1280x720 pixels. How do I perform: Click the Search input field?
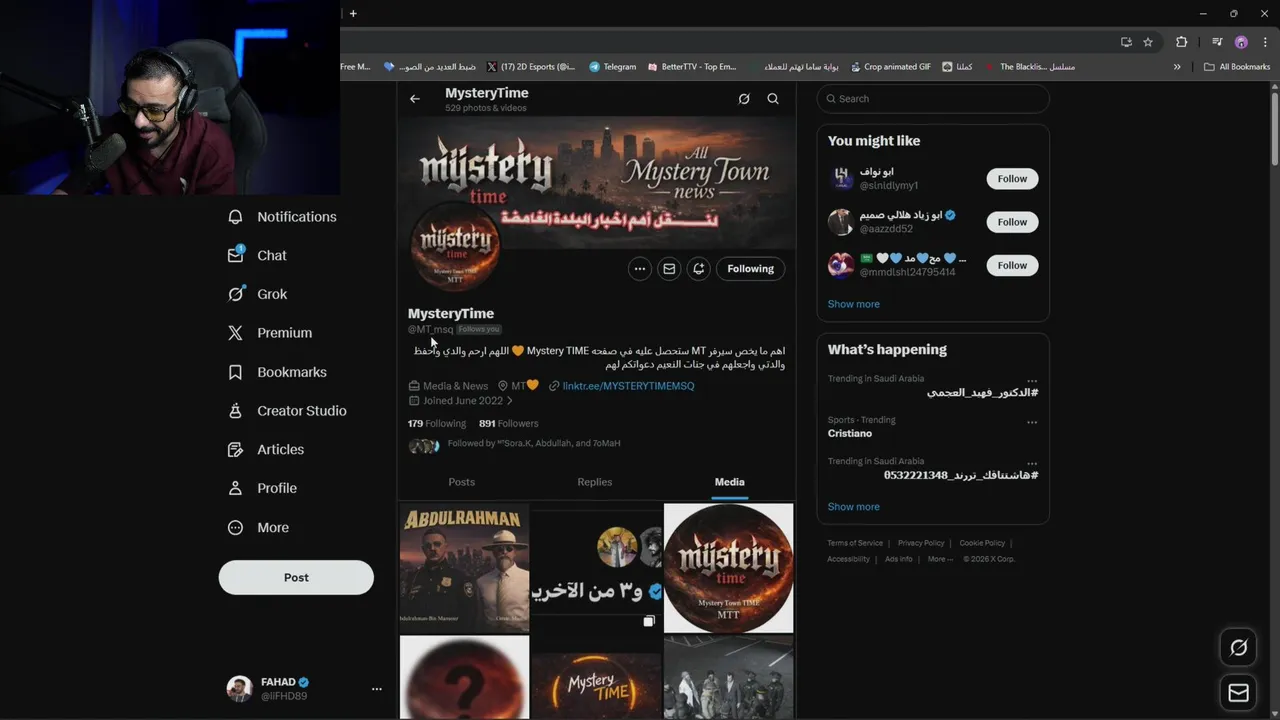pyautogui.click(x=933, y=99)
